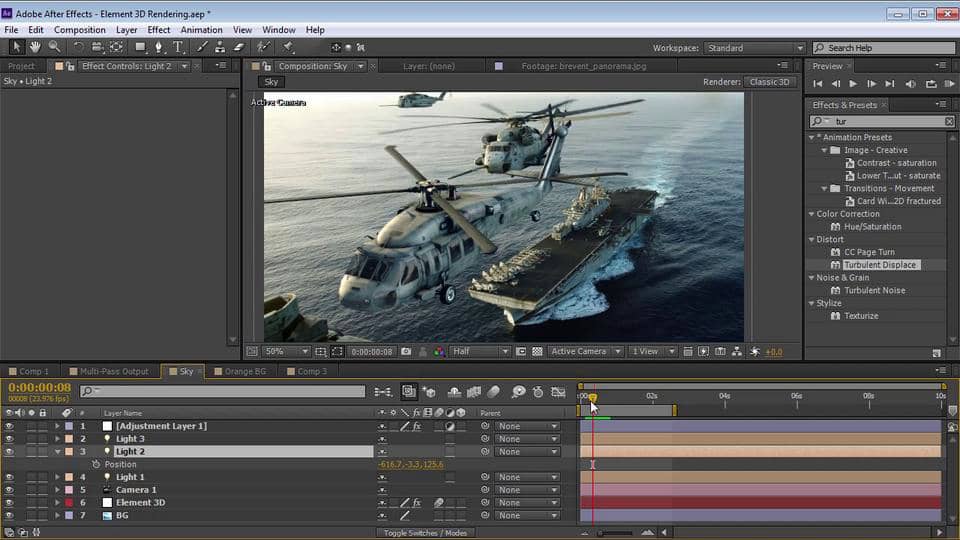Click the Play button in Preview
Image resolution: width=960 pixels, height=540 pixels.
[853, 84]
